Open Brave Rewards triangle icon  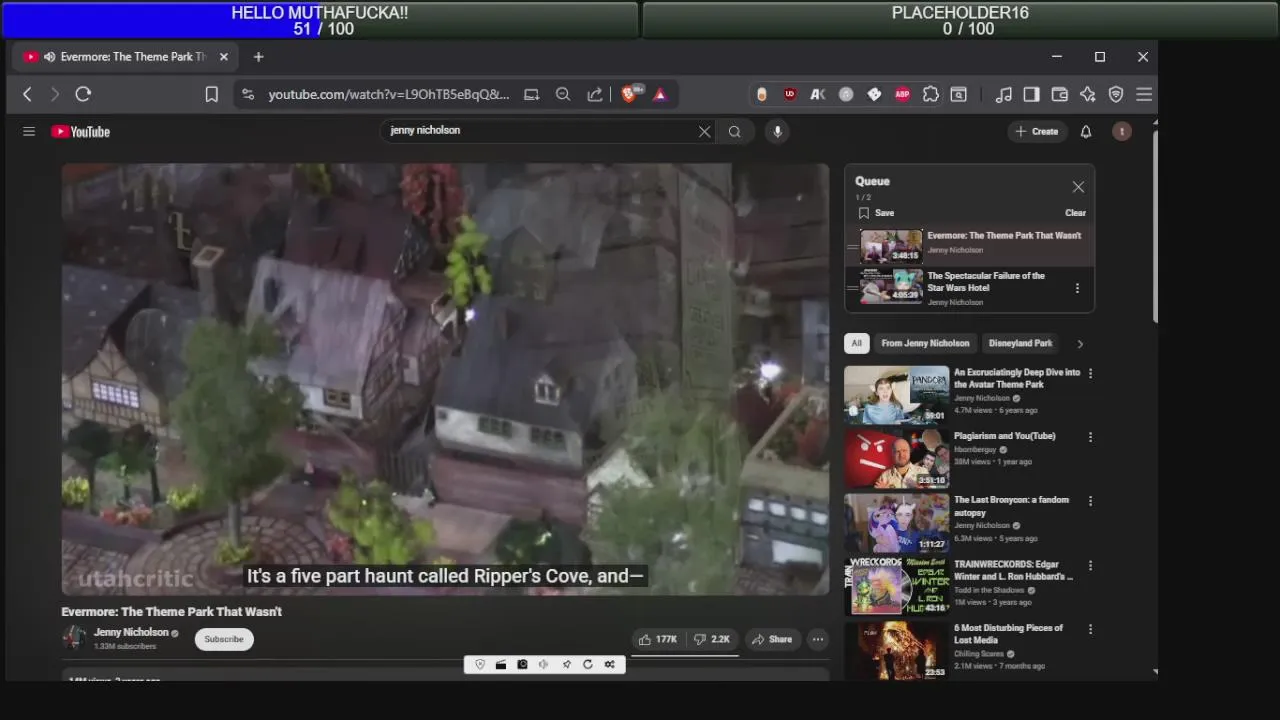660,94
